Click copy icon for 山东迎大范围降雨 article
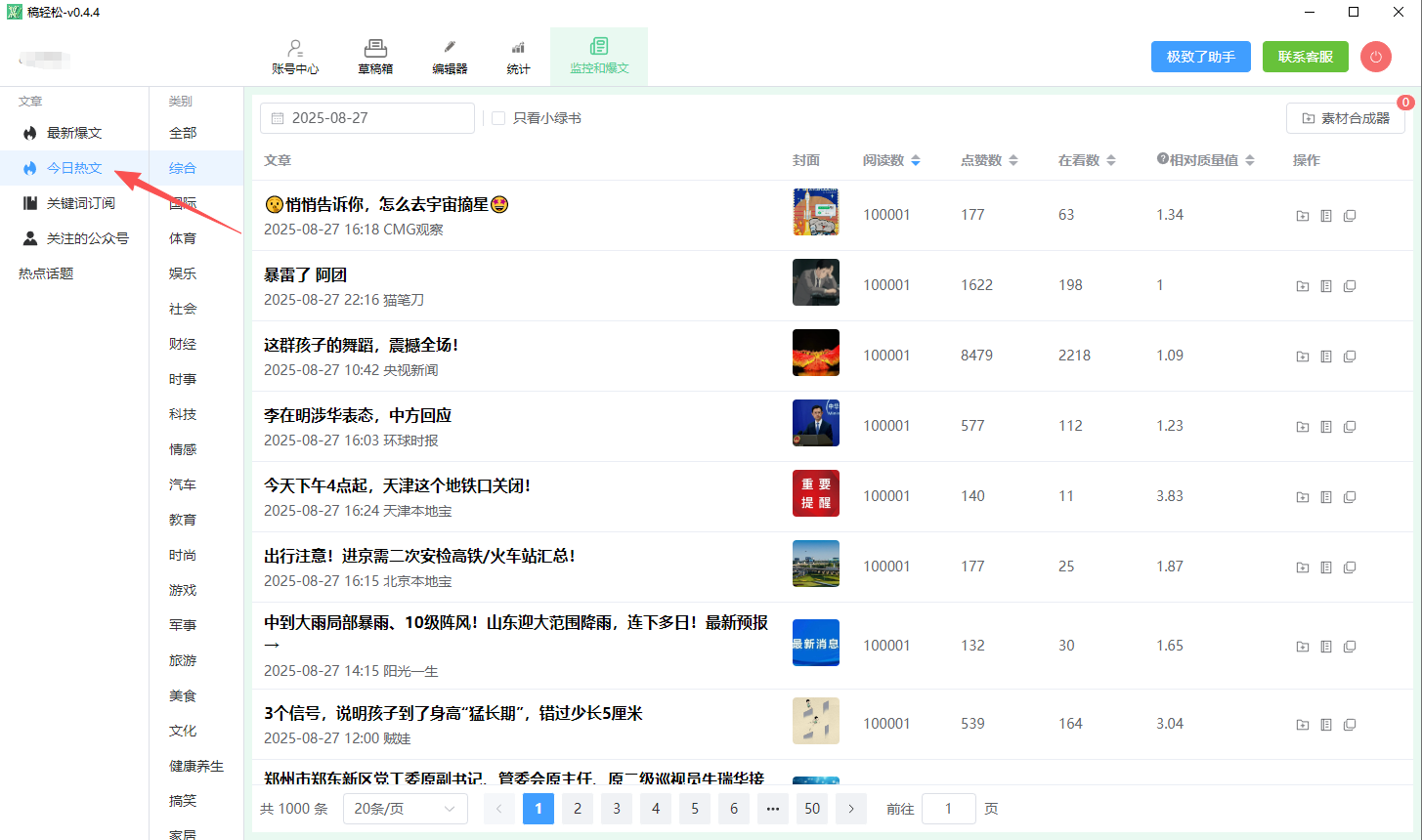Image resolution: width=1422 pixels, height=840 pixels. [1350, 647]
